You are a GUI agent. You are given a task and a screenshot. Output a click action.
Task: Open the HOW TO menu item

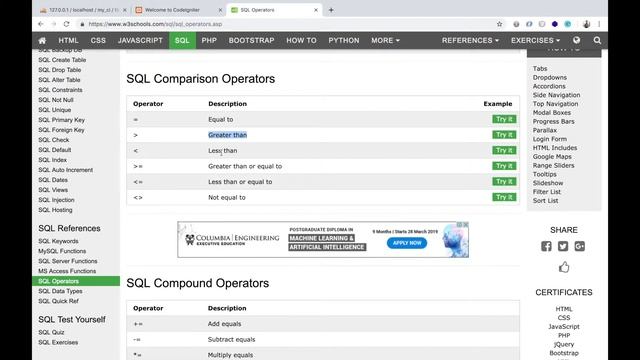pos(301,40)
